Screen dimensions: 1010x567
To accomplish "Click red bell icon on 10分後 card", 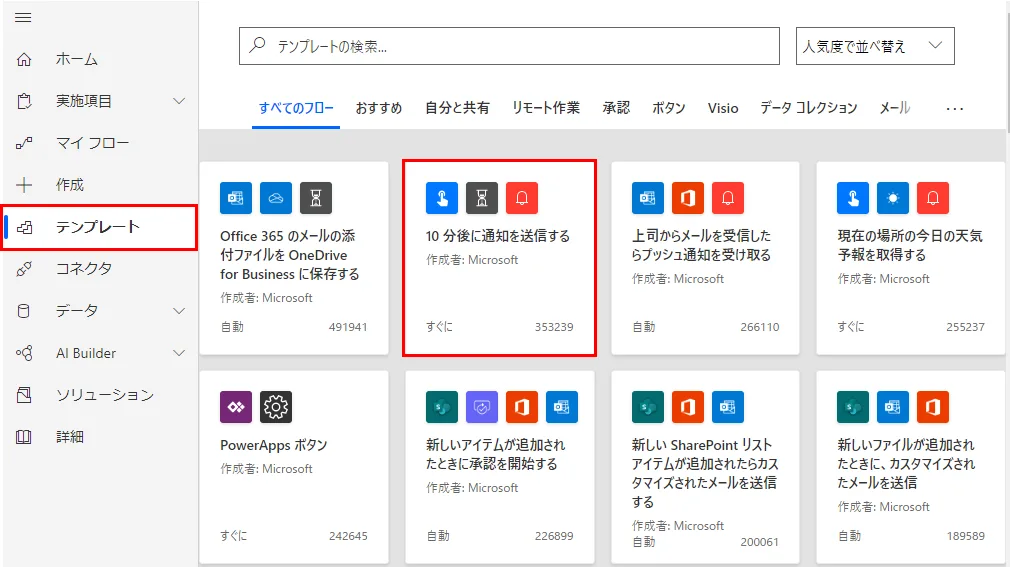I will (522, 198).
